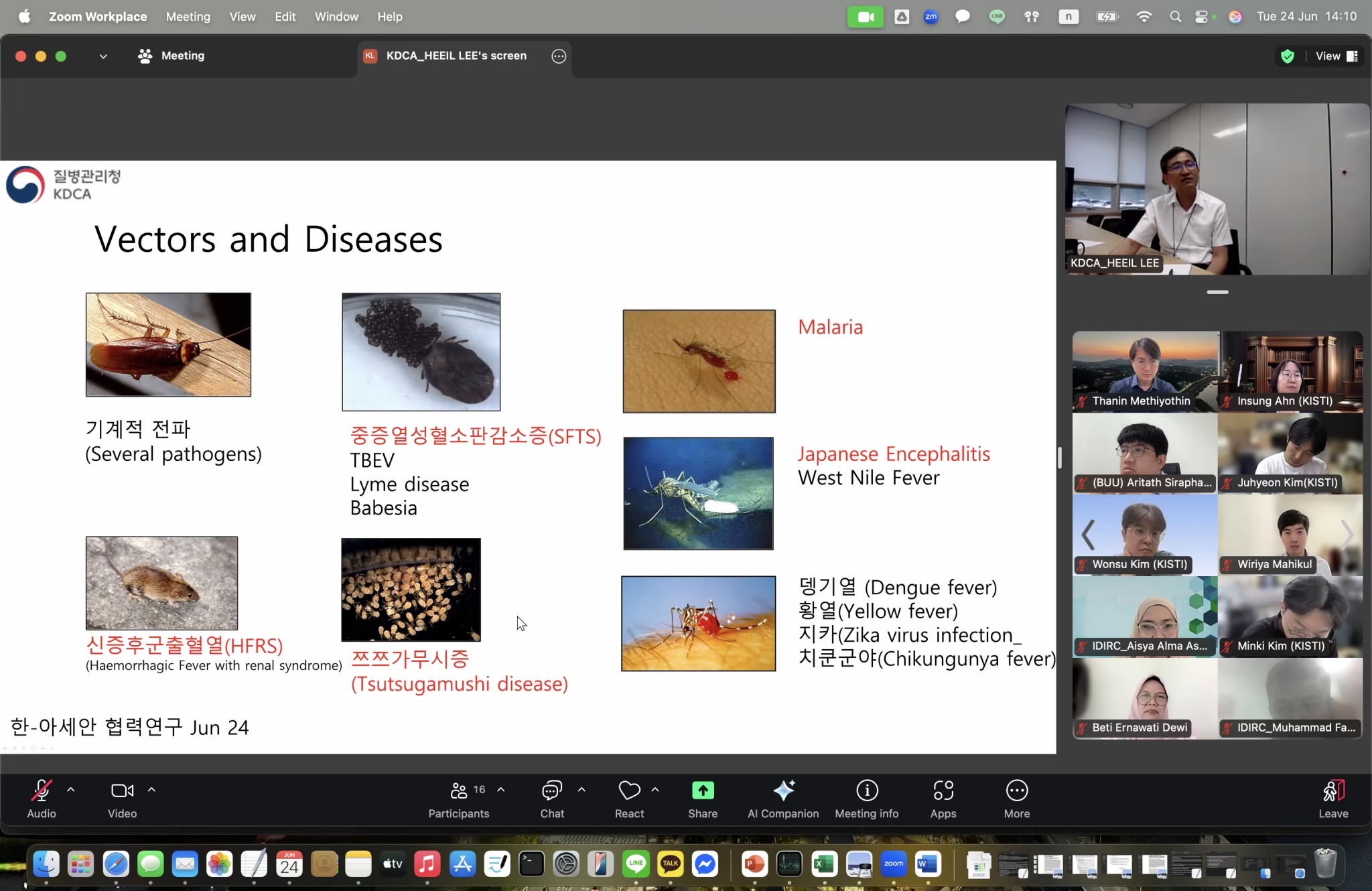Open Excel from the Dock
This screenshot has width=1372, height=891.
point(824,864)
